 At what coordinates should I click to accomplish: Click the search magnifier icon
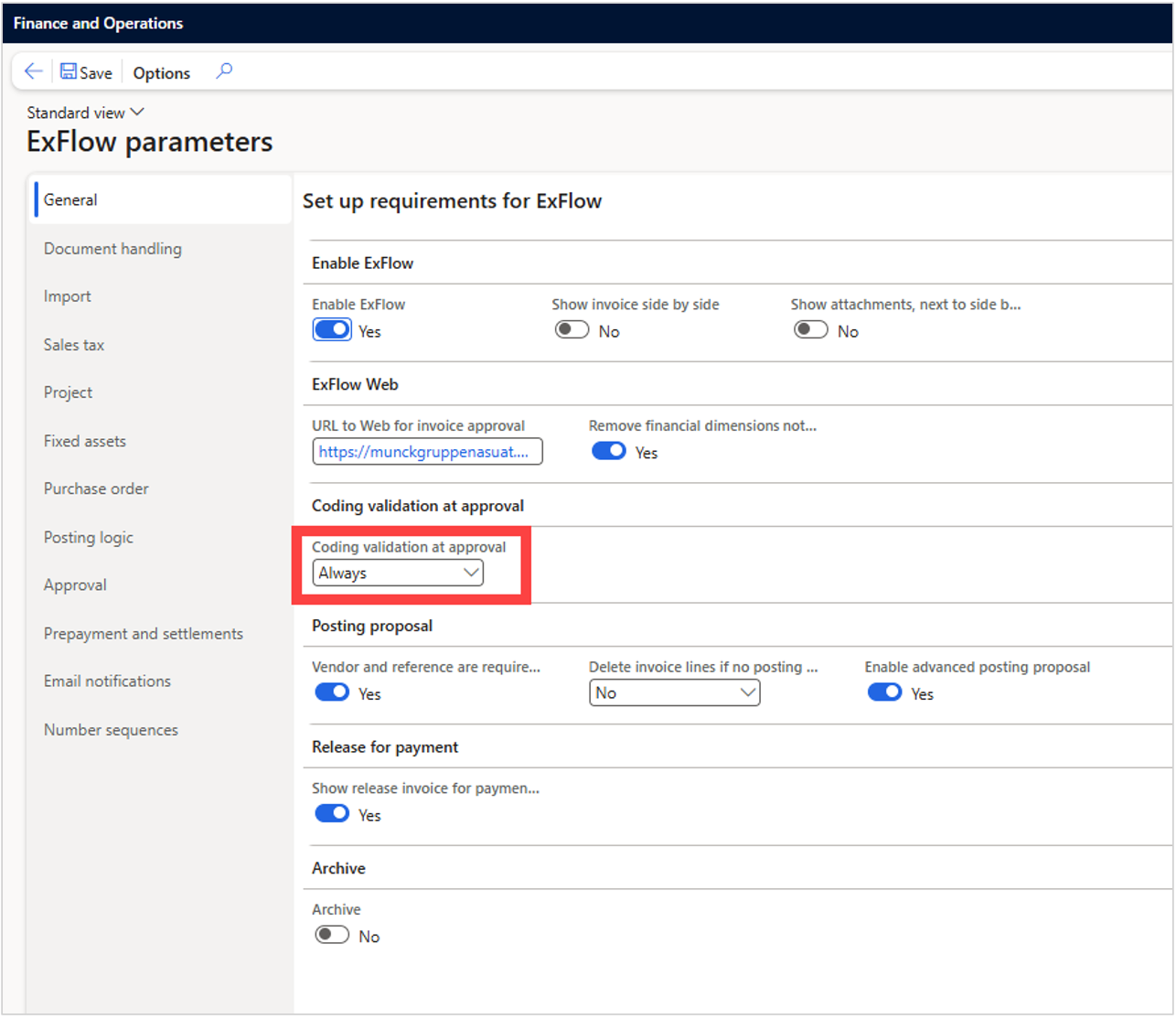[224, 71]
